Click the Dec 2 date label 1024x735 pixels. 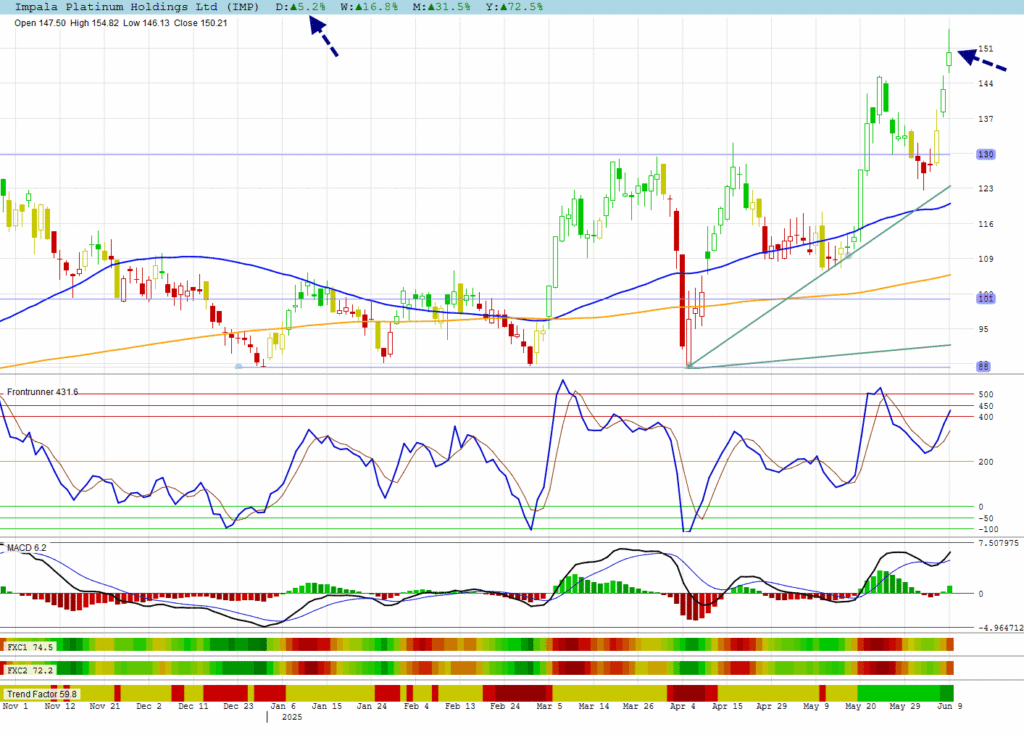click(149, 706)
